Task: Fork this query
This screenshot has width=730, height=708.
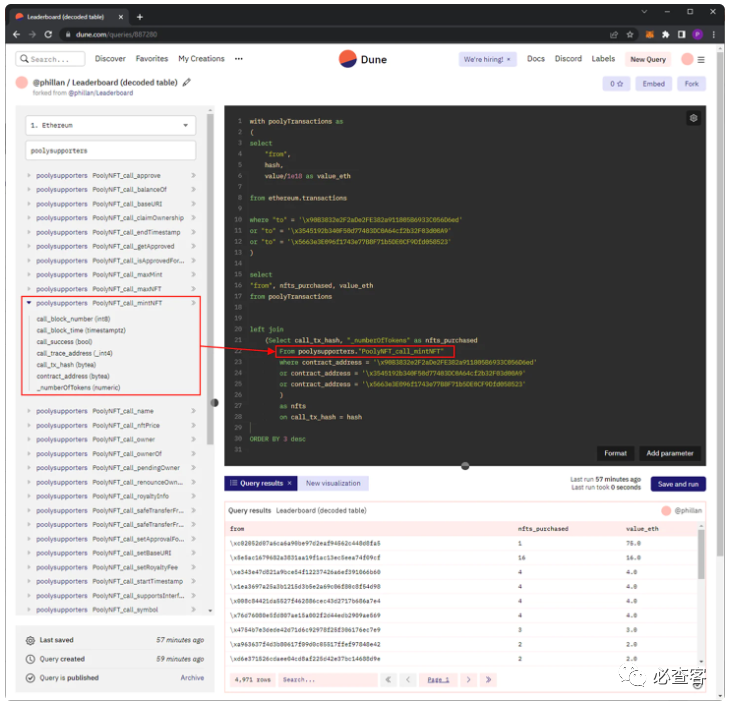Action: click(691, 84)
